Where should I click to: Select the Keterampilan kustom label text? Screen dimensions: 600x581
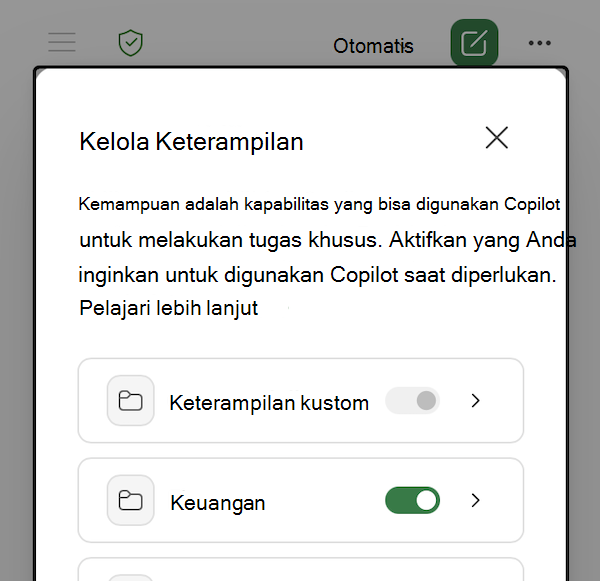coord(269,403)
